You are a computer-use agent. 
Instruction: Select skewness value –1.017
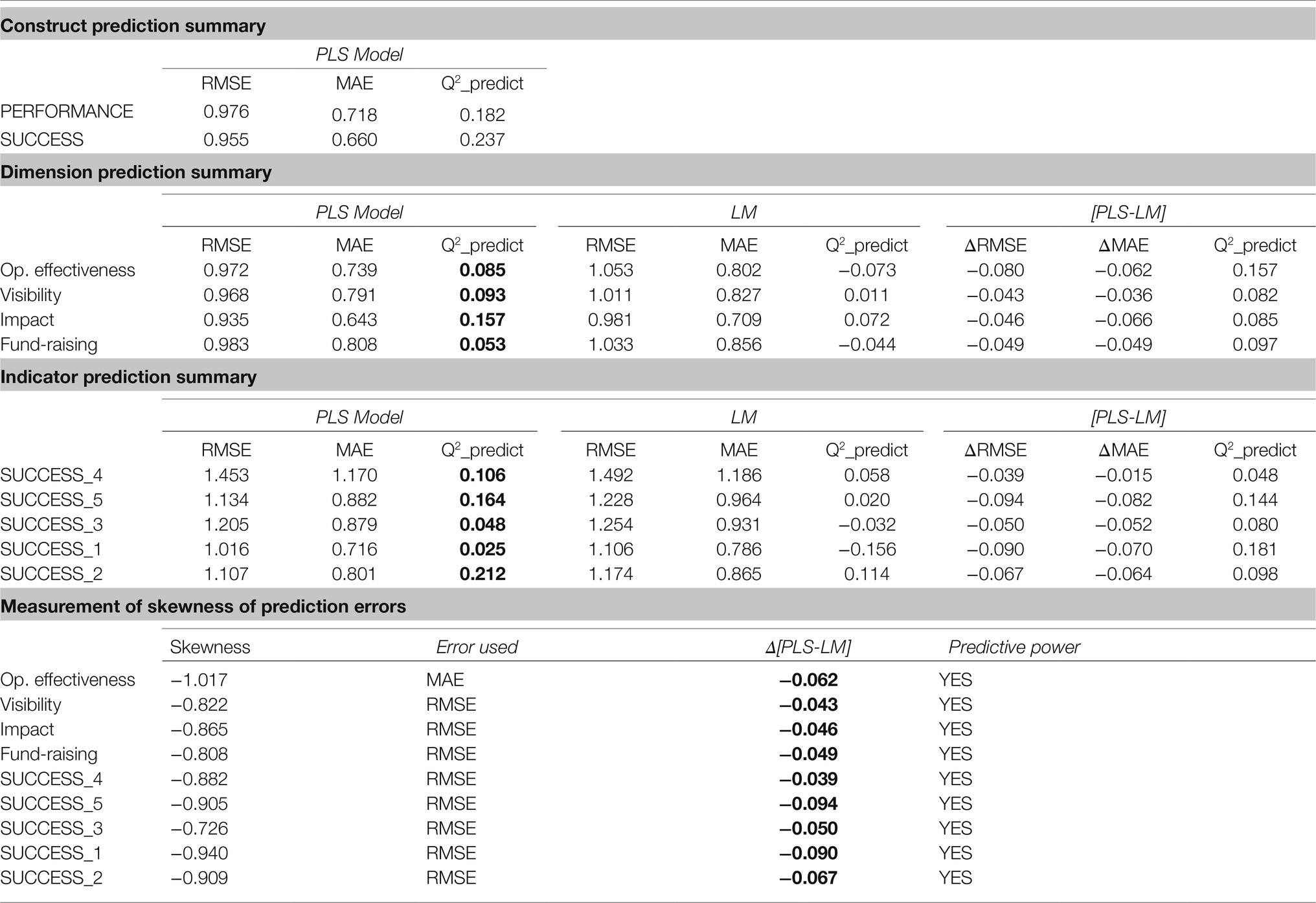pyautogui.click(x=199, y=680)
